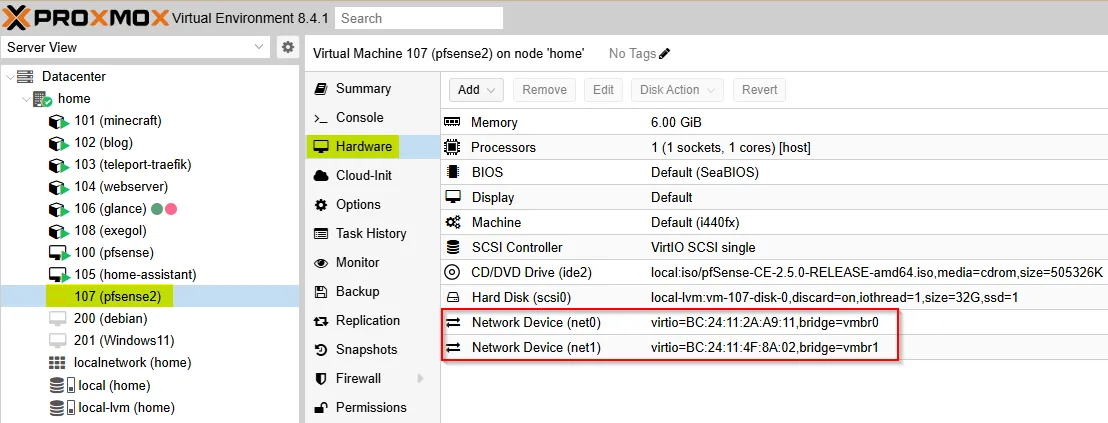Click the Machine gears icon

[453, 222]
